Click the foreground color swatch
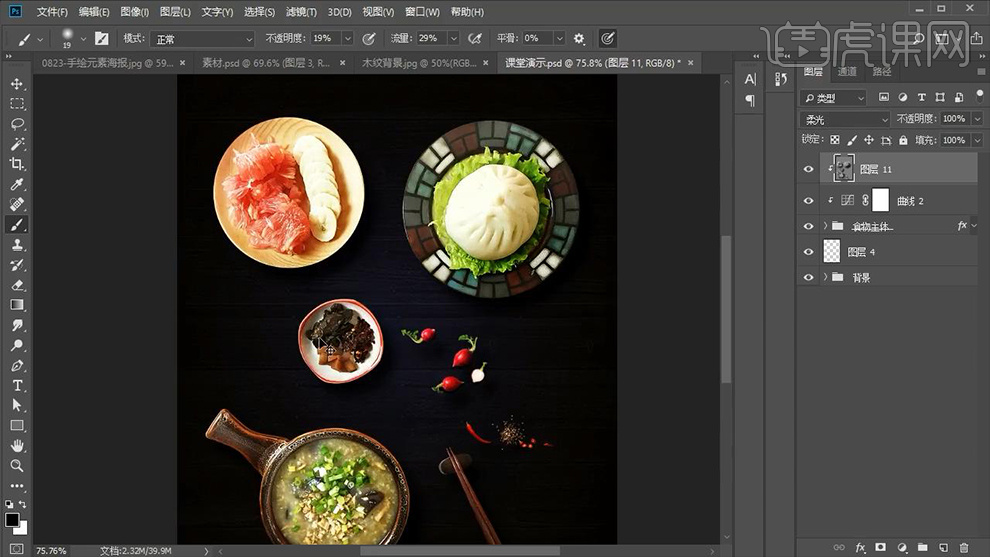The height and width of the screenshot is (557, 990). 12,519
